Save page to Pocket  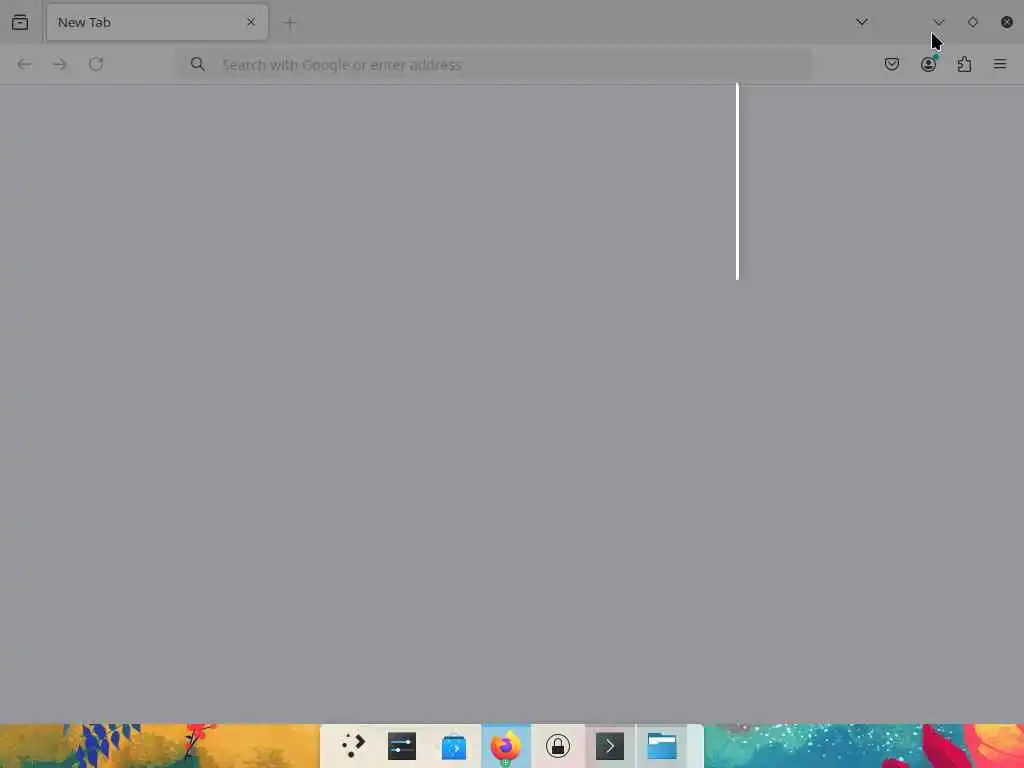891,64
